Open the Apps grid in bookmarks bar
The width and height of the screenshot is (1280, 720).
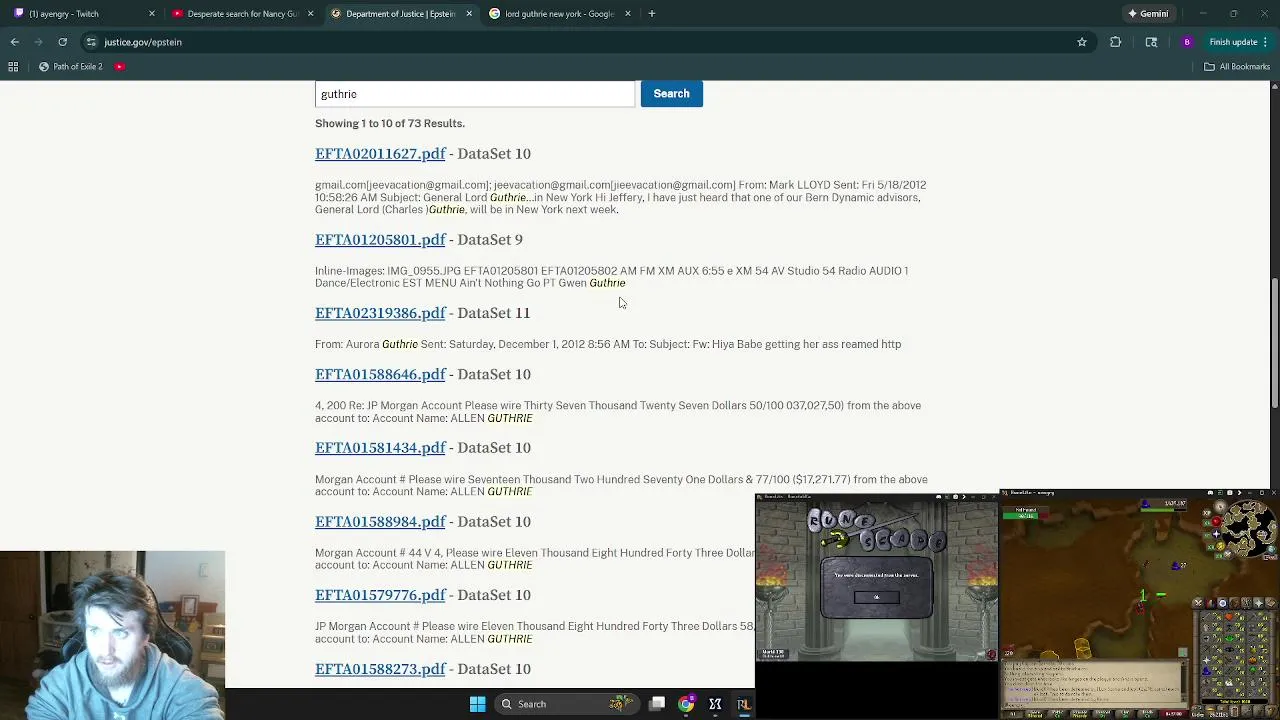point(13,67)
